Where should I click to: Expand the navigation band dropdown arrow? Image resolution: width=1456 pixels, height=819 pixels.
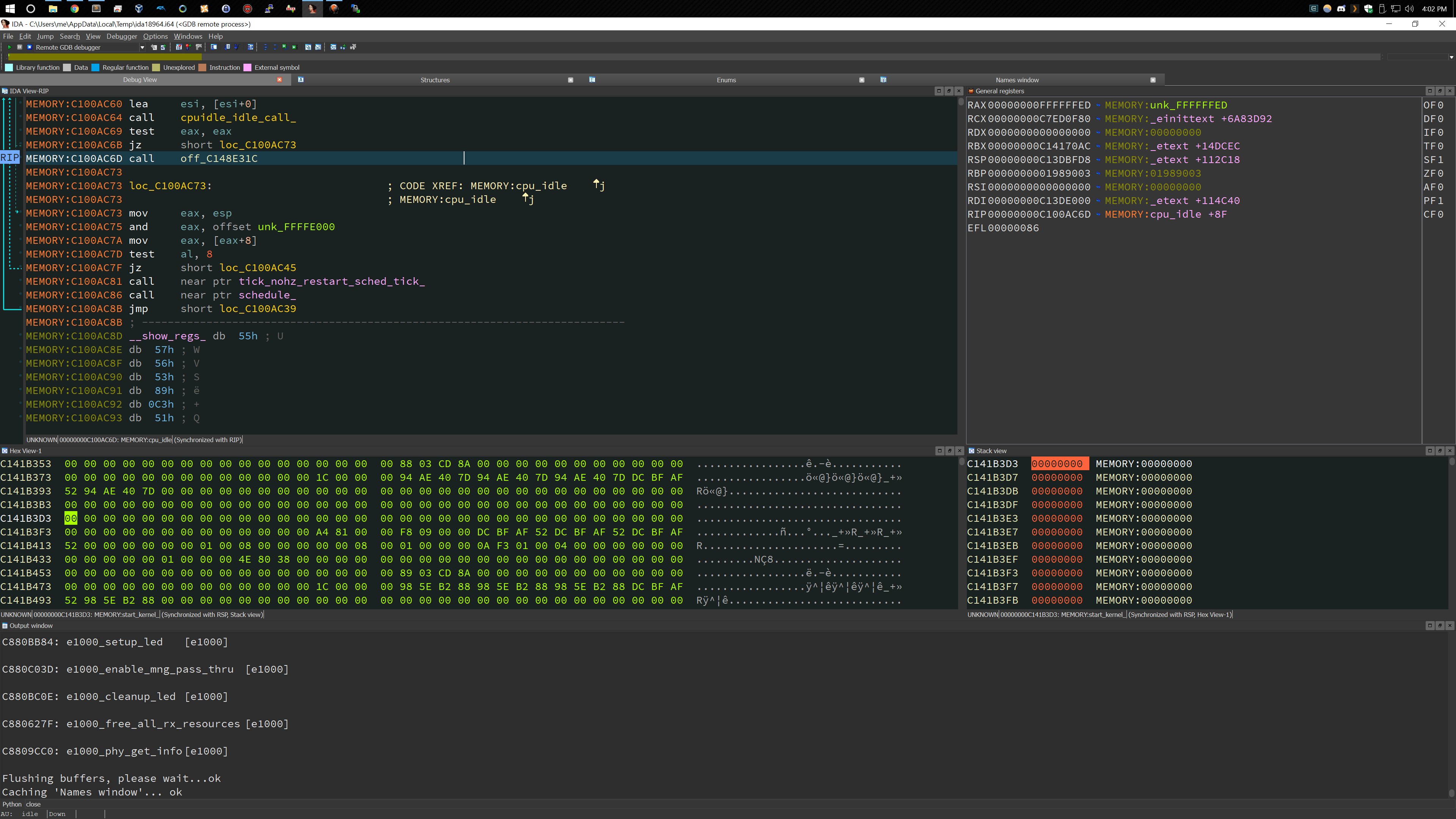tap(1451, 57)
